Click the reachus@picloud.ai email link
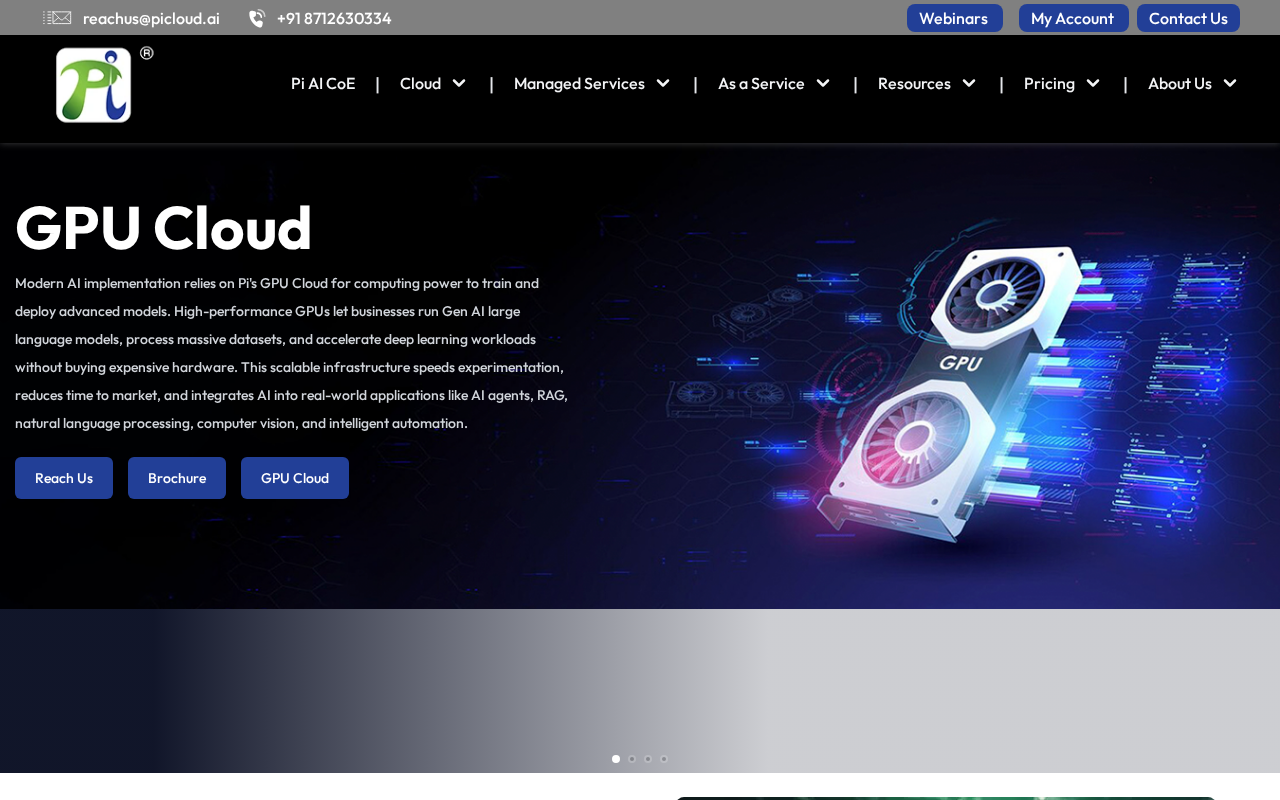The height and width of the screenshot is (800, 1280). (151, 18)
